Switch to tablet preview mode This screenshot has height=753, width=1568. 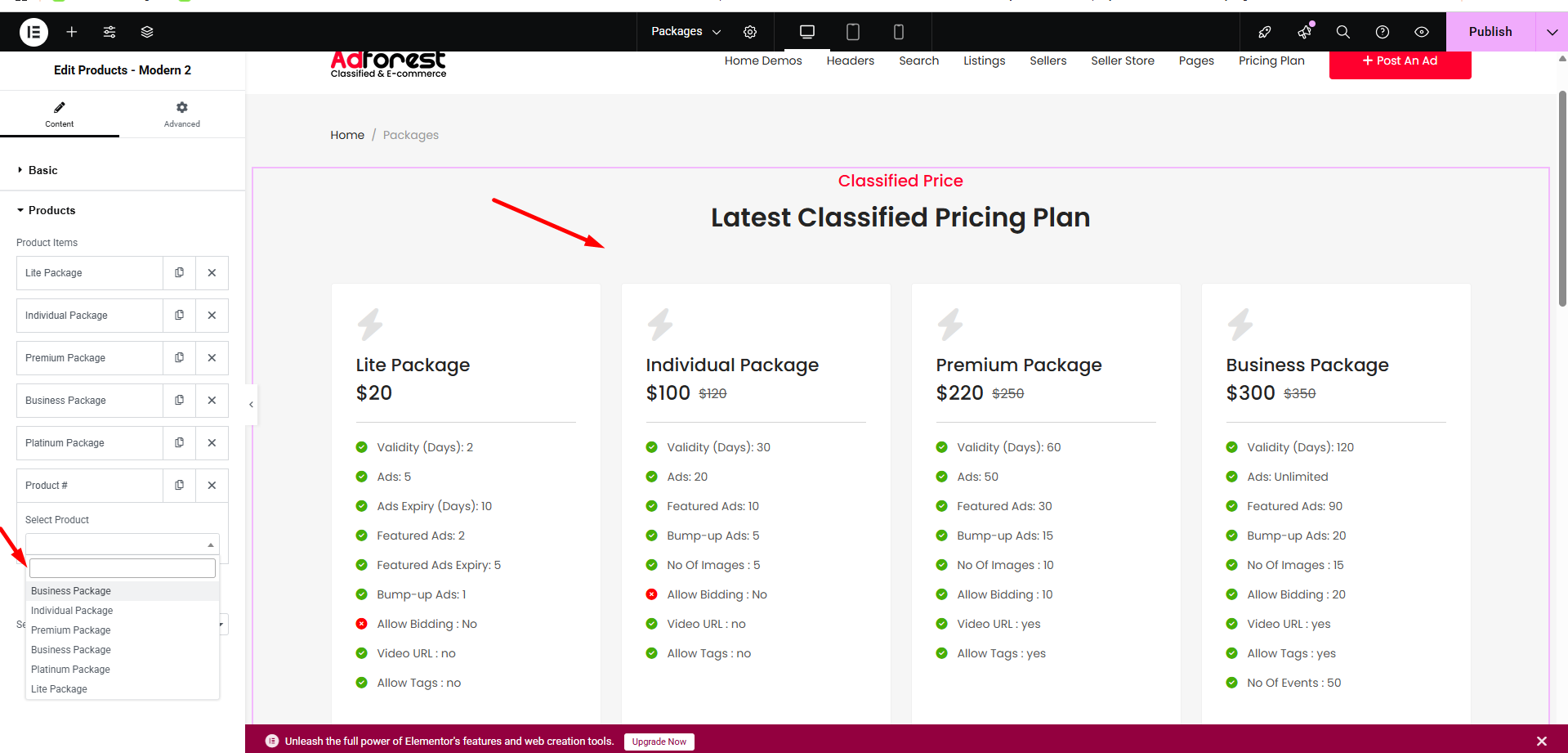point(853,32)
